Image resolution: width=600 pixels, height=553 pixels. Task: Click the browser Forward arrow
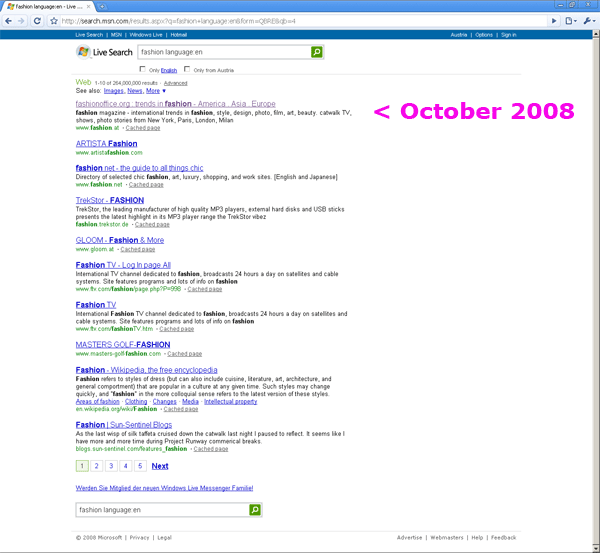coord(21,21)
